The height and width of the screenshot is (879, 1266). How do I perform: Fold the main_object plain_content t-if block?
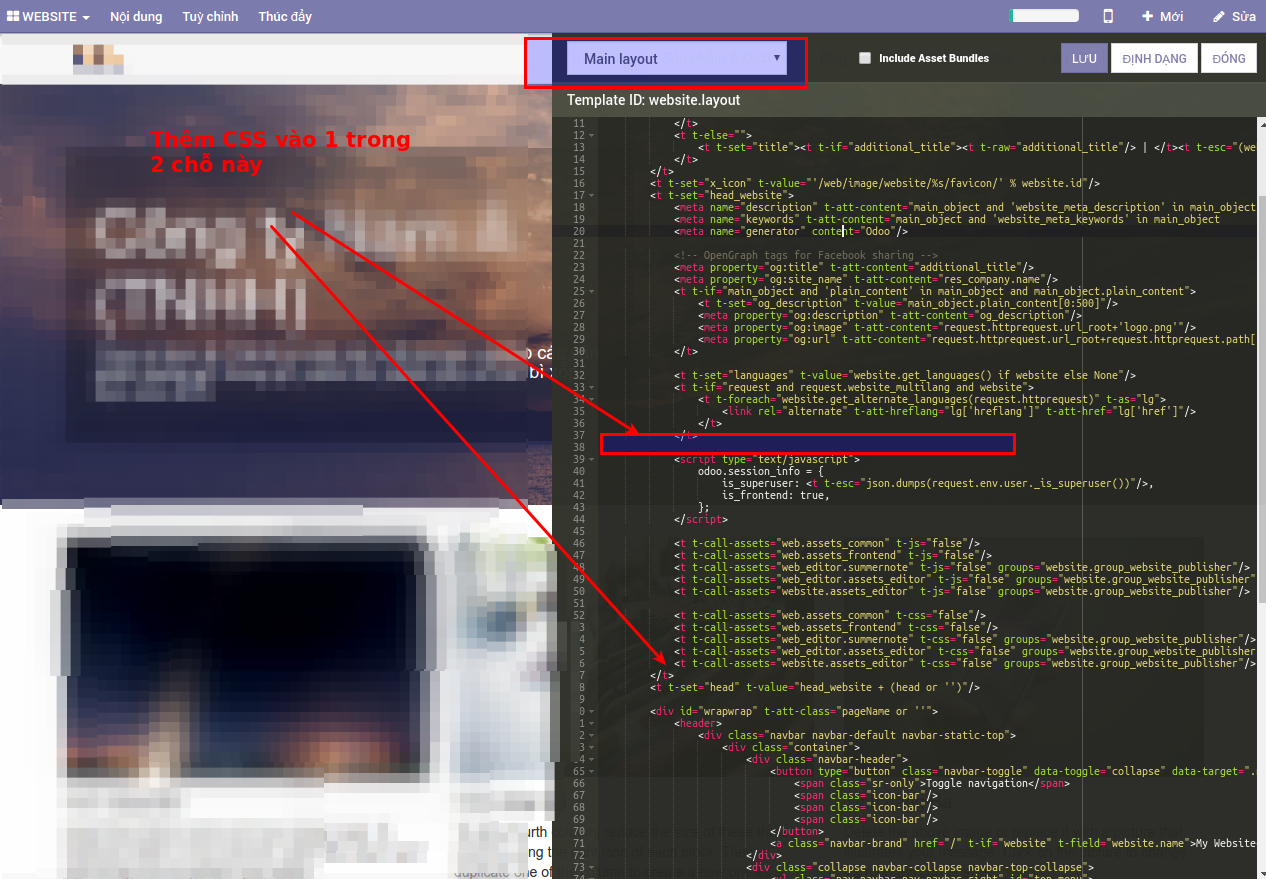pyautogui.click(x=591, y=291)
